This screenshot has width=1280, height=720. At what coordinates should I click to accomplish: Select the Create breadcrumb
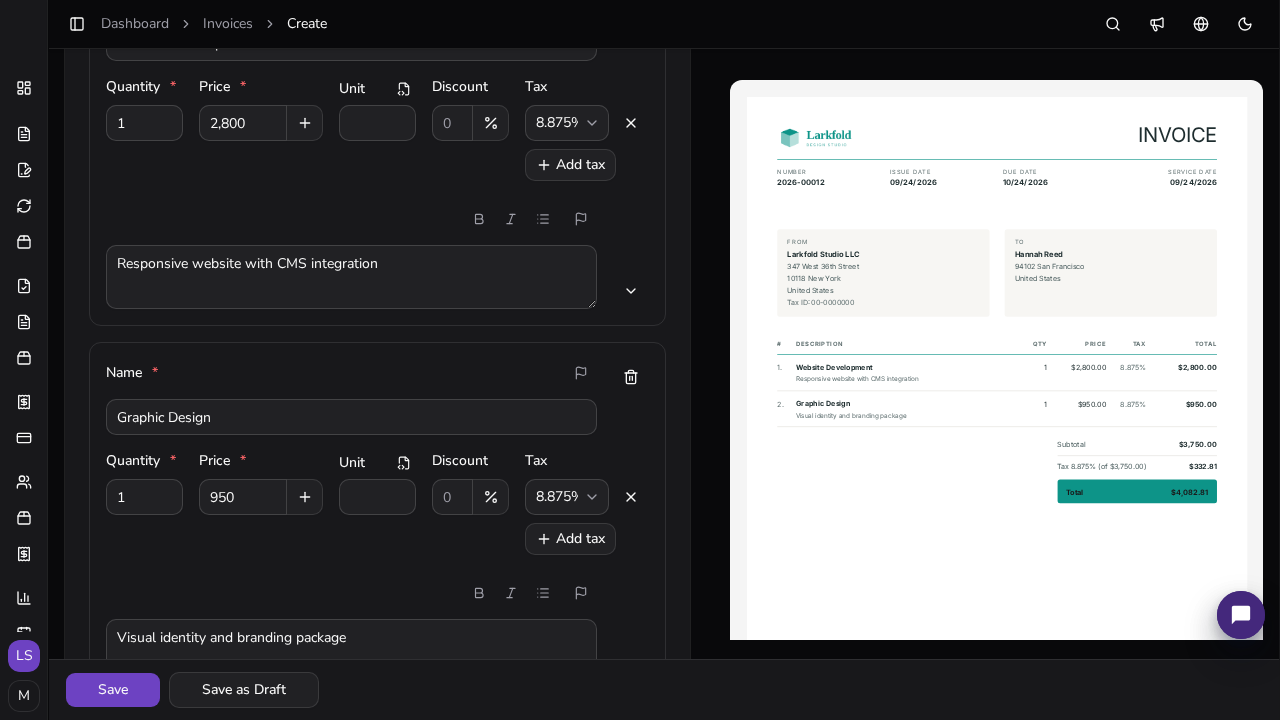tap(307, 24)
